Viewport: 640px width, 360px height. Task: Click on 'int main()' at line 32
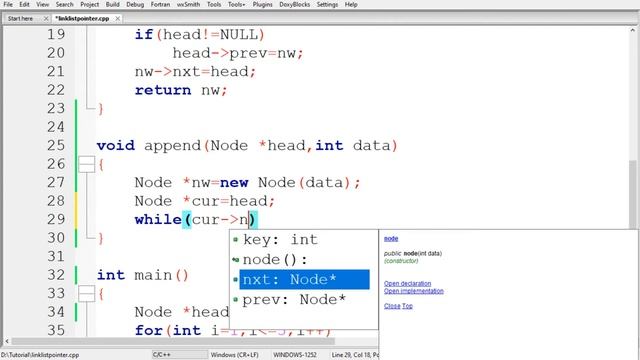pos(142,275)
